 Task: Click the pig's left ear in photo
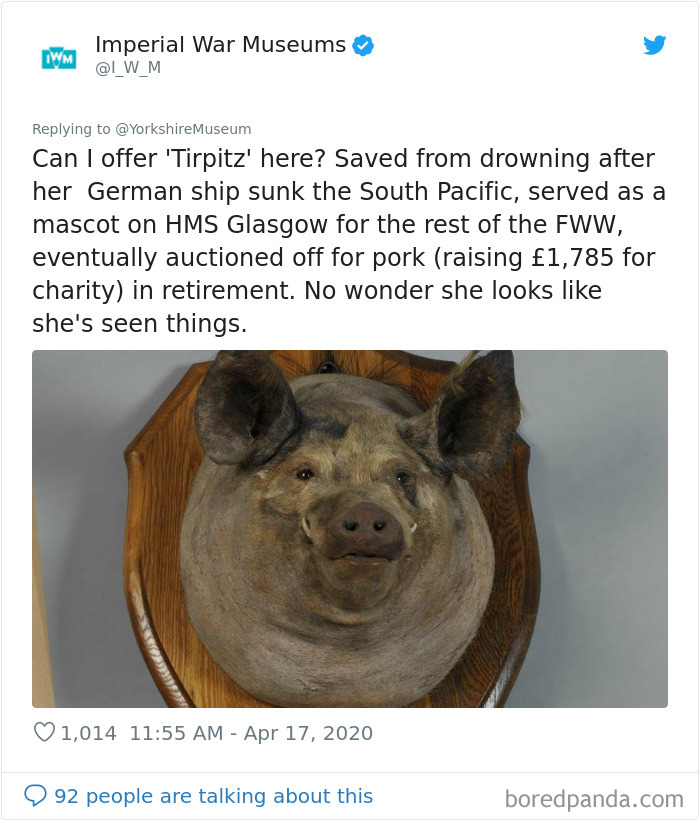pos(244,408)
